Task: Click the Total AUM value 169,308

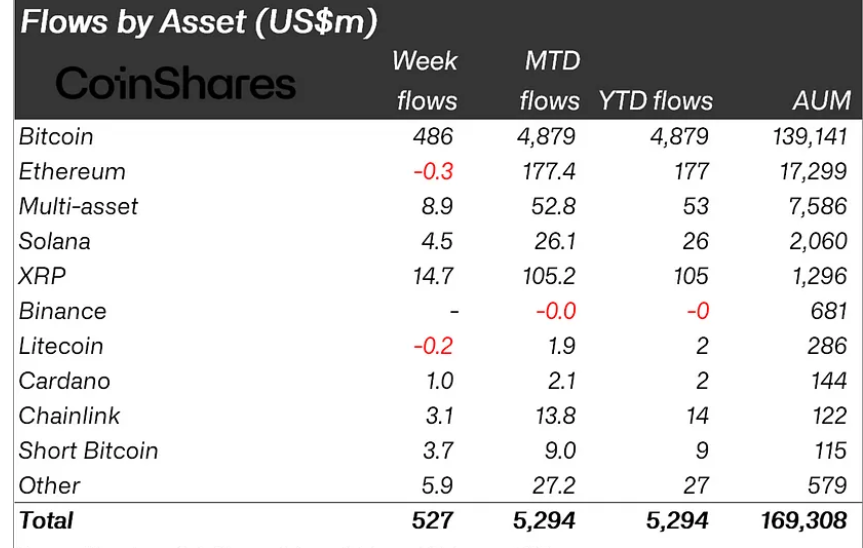Action: [803, 521]
